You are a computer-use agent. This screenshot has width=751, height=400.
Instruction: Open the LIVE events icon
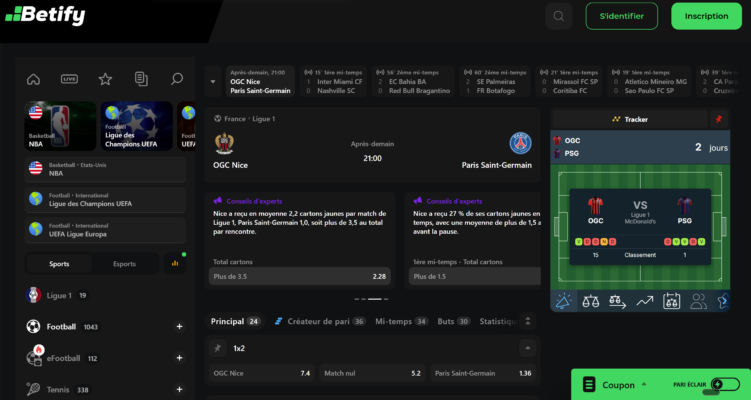click(69, 79)
